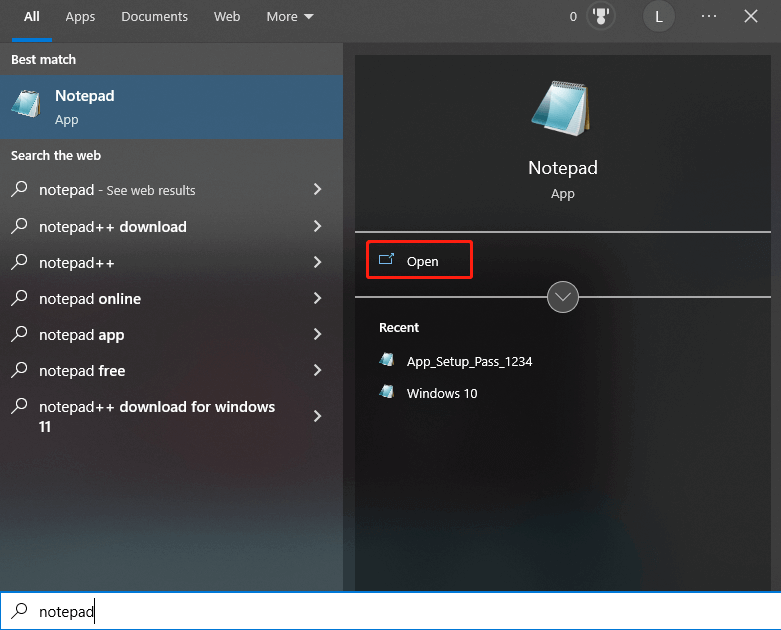The width and height of the screenshot is (781, 630).
Task: Click the Notepad title in preview pane
Action: coord(562,168)
